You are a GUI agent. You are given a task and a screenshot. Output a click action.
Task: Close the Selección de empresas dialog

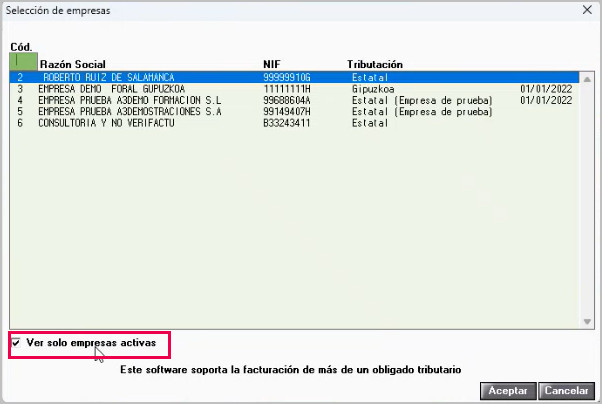(587, 10)
